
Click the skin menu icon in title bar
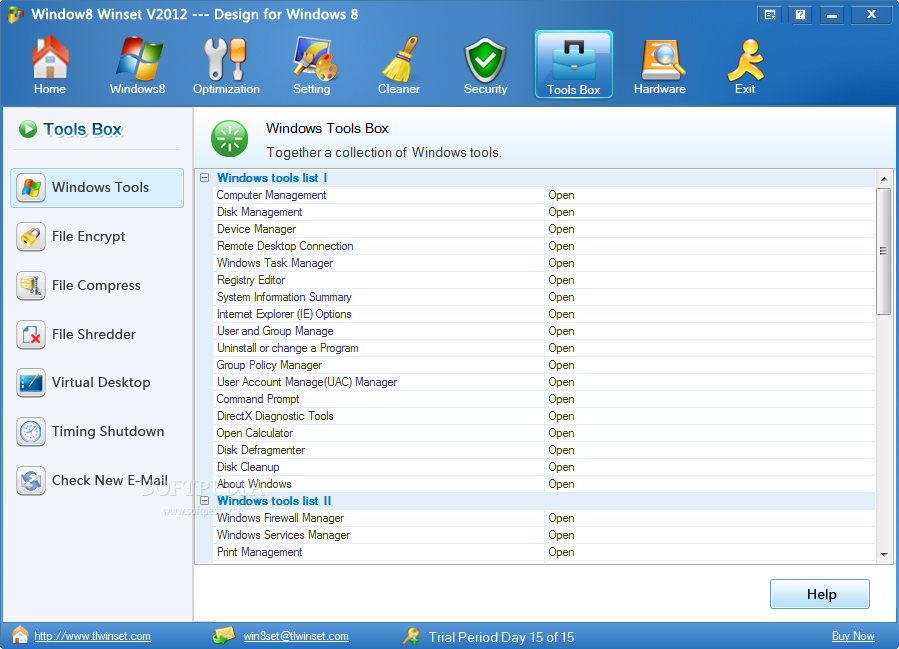(x=770, y=15)
